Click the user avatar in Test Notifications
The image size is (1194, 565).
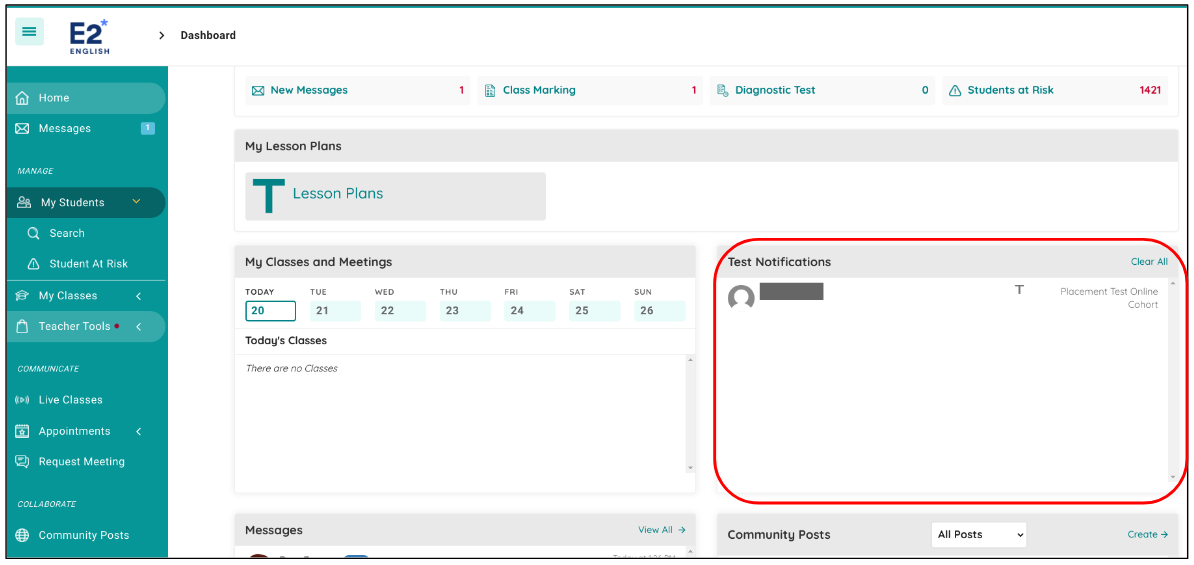[741, 298]
